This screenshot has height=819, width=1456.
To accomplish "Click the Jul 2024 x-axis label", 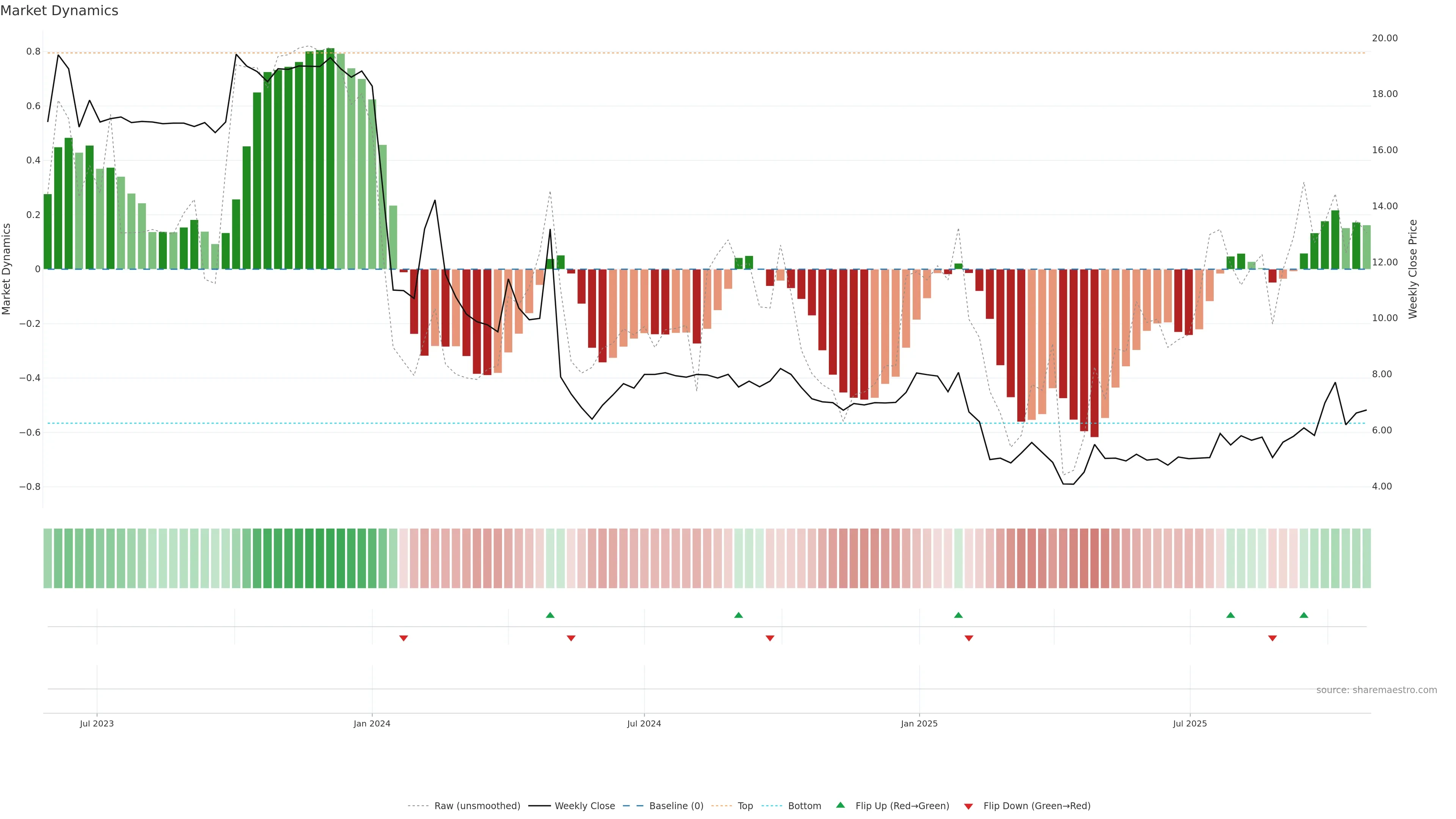I will tap(644, 723).
